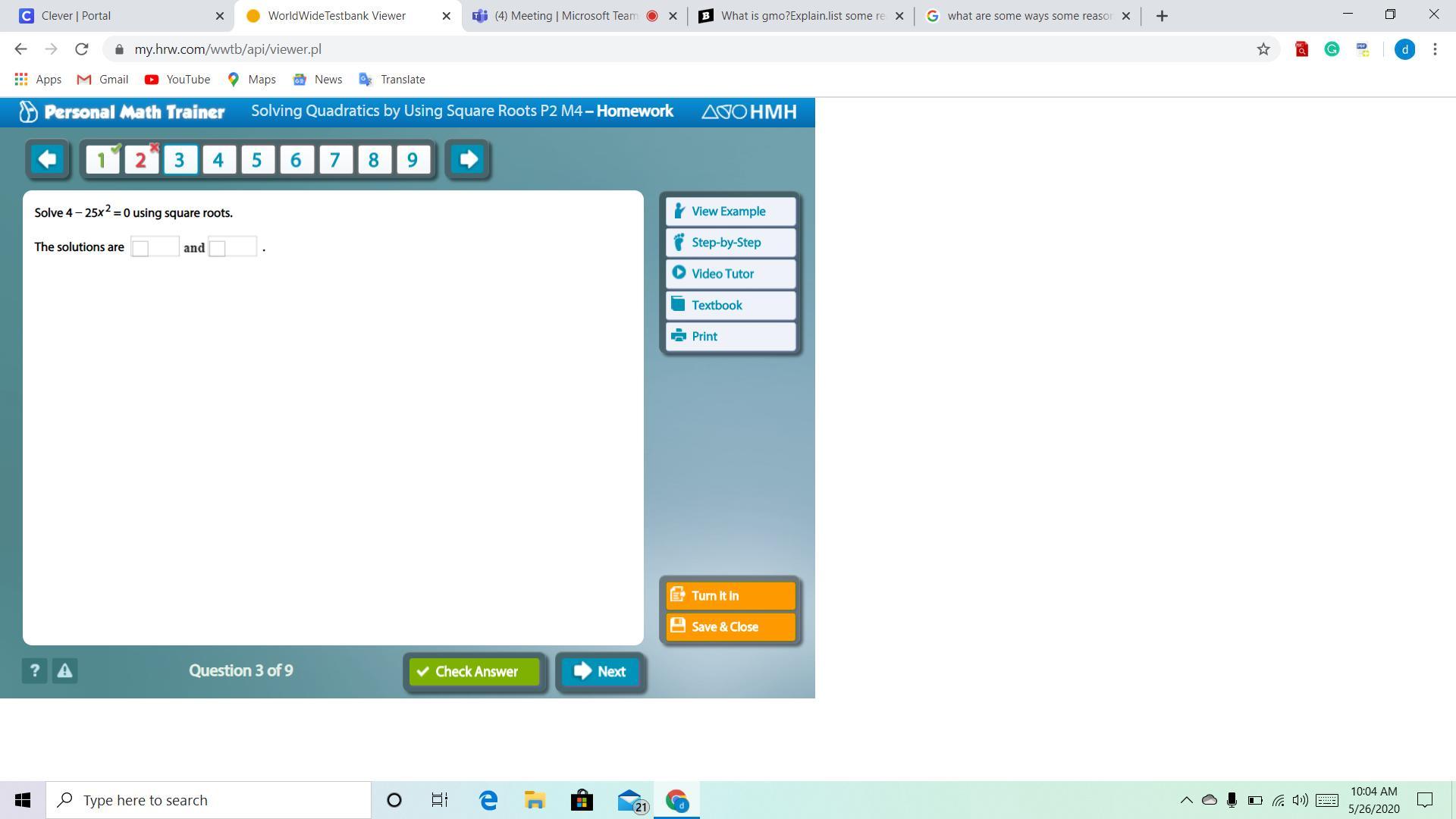Click Save & Close
Image resolution: width=1456 pixels, height=819 pixels.
pos(730,627)
